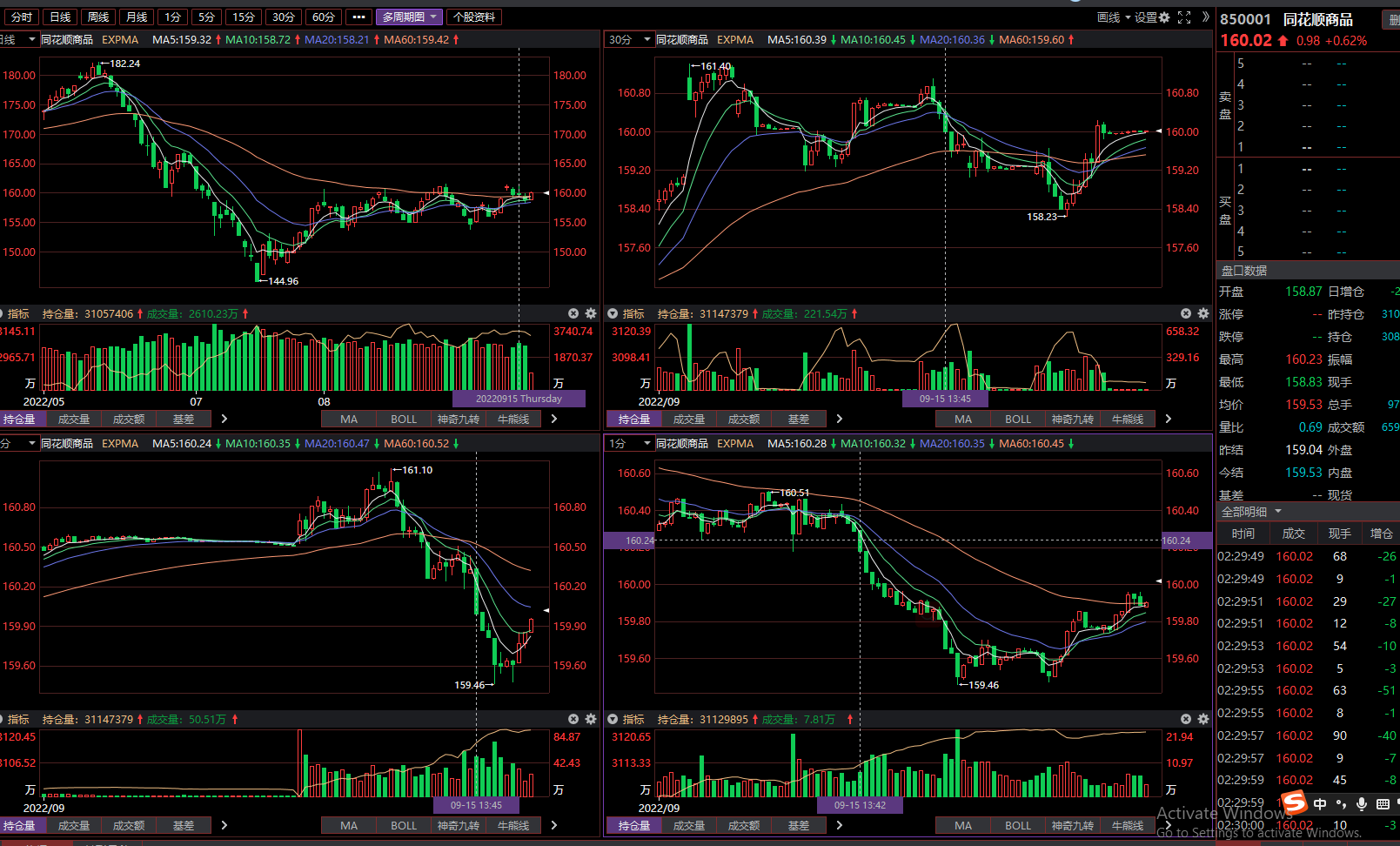This screenshot has width=1400, height=846.
Task: Select the 60分 period button
Action: 324,17
